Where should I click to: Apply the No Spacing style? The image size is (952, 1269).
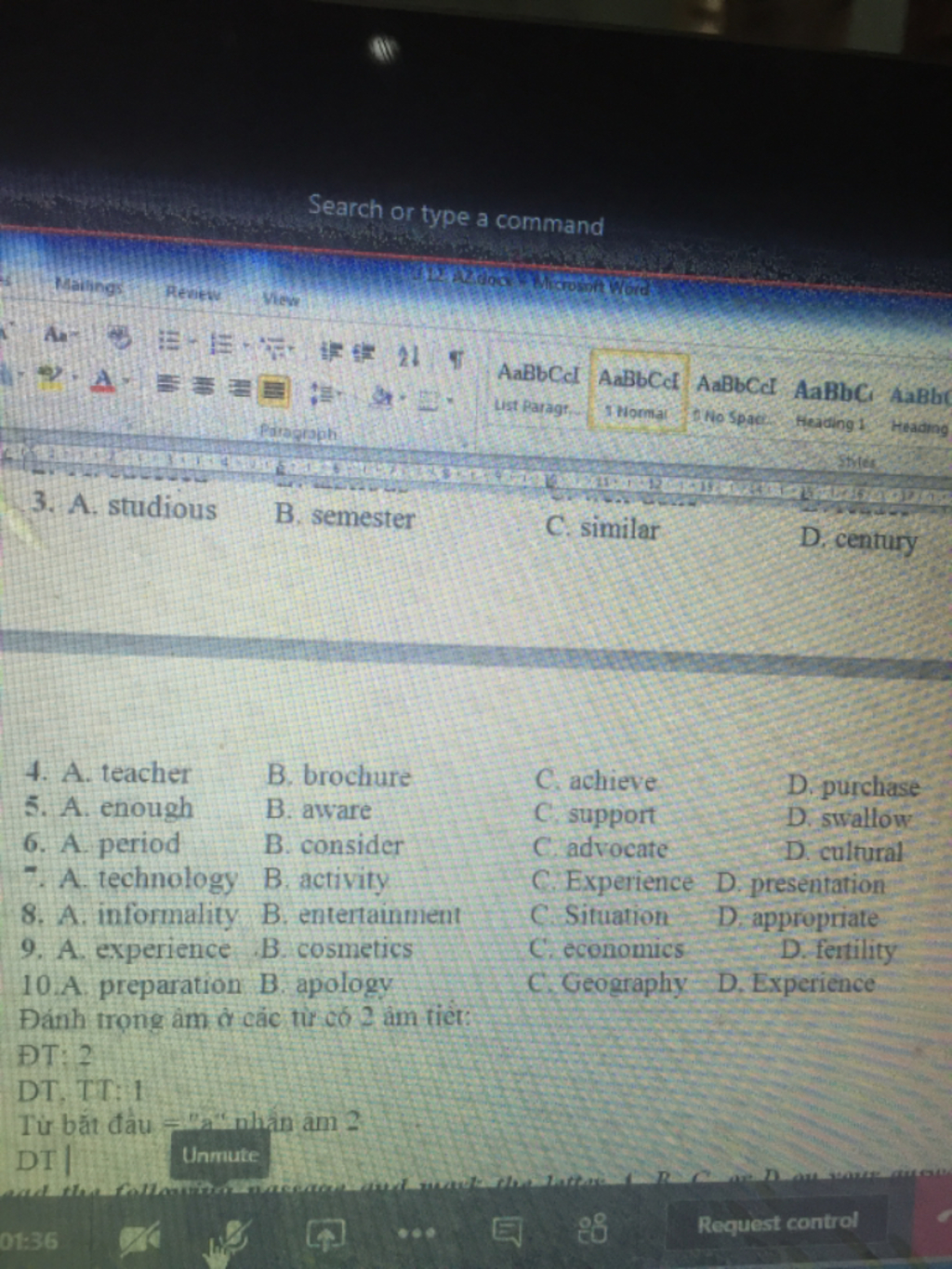coord(734,399)
